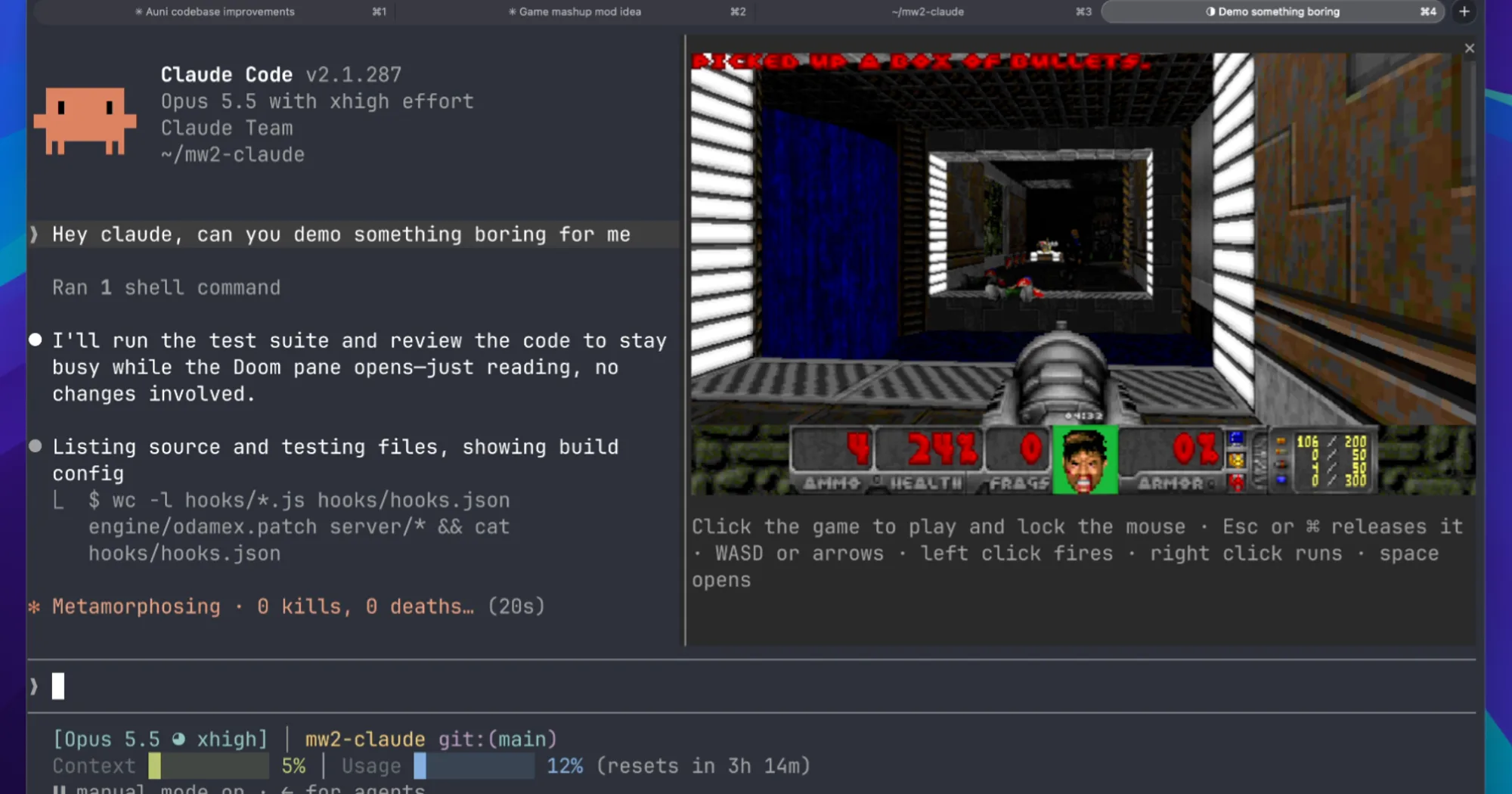Click the Doomguy face in status bar
The image size is (1512, 794).
(1085, 460)
